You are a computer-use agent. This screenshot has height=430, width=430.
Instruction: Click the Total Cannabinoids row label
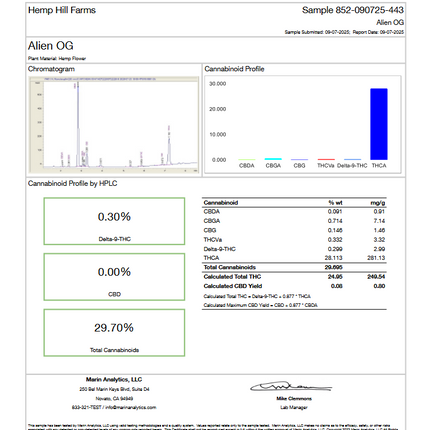point(230,267)
